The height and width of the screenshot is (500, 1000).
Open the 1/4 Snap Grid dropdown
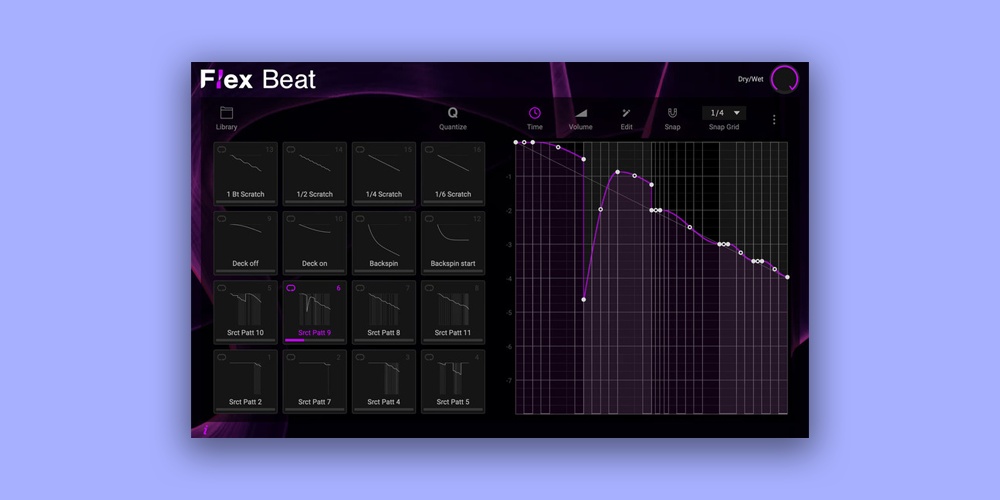point(724,113)
